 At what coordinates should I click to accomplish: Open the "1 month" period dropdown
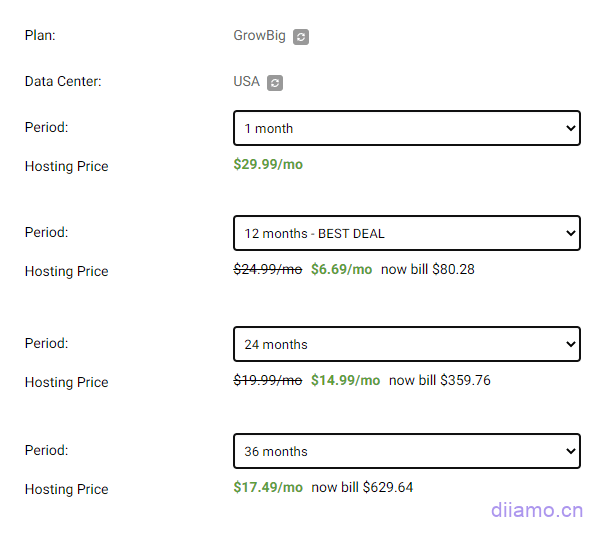[406, 128]
